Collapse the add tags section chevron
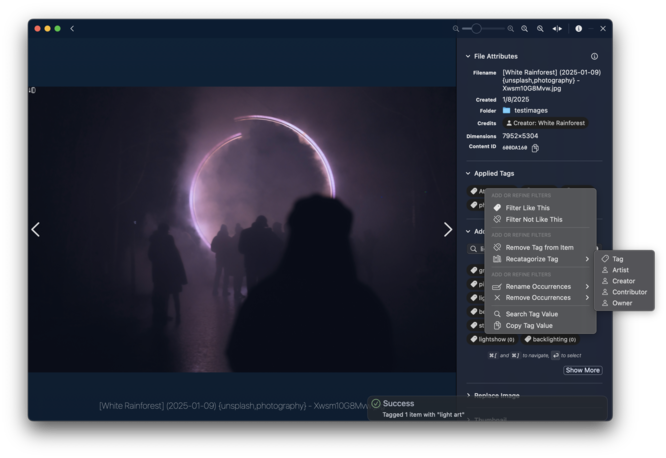The height and width of the screenshot is (458, 666). [x=468, y=232]
